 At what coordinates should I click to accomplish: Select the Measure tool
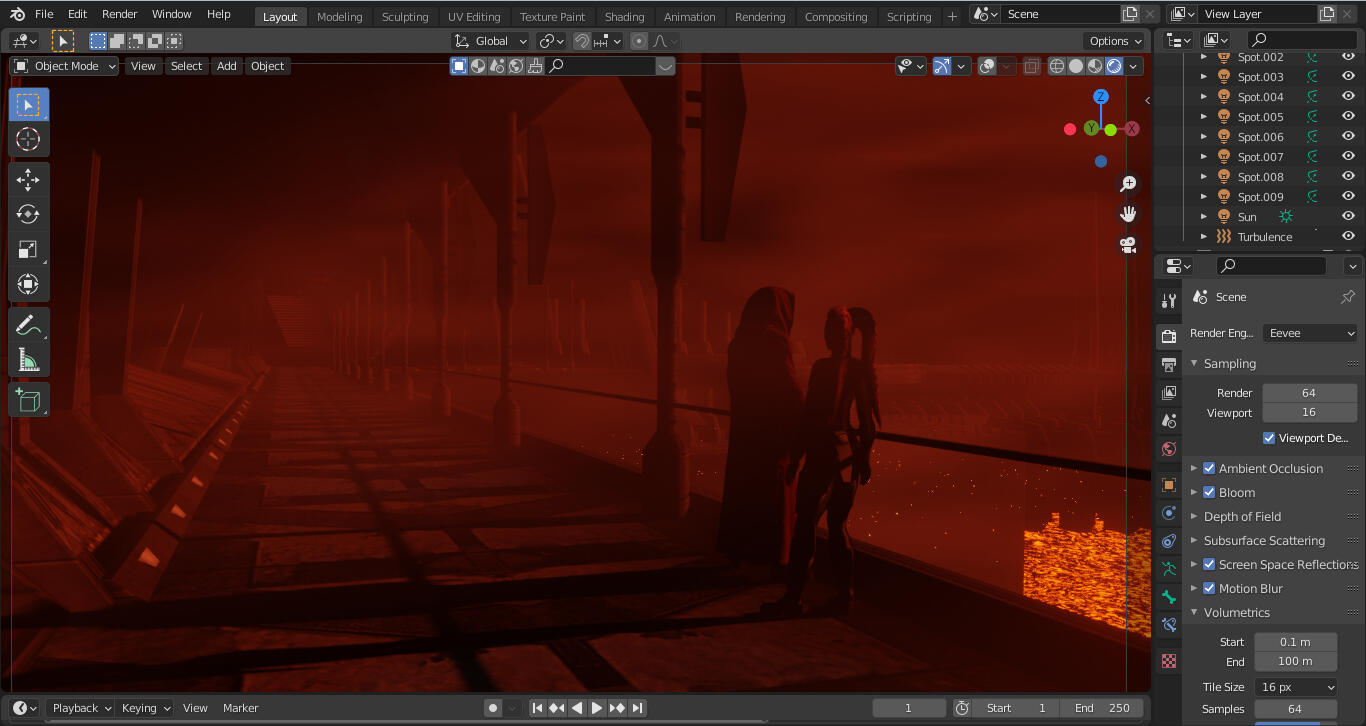pyautogui.click(x=28, y=359)
